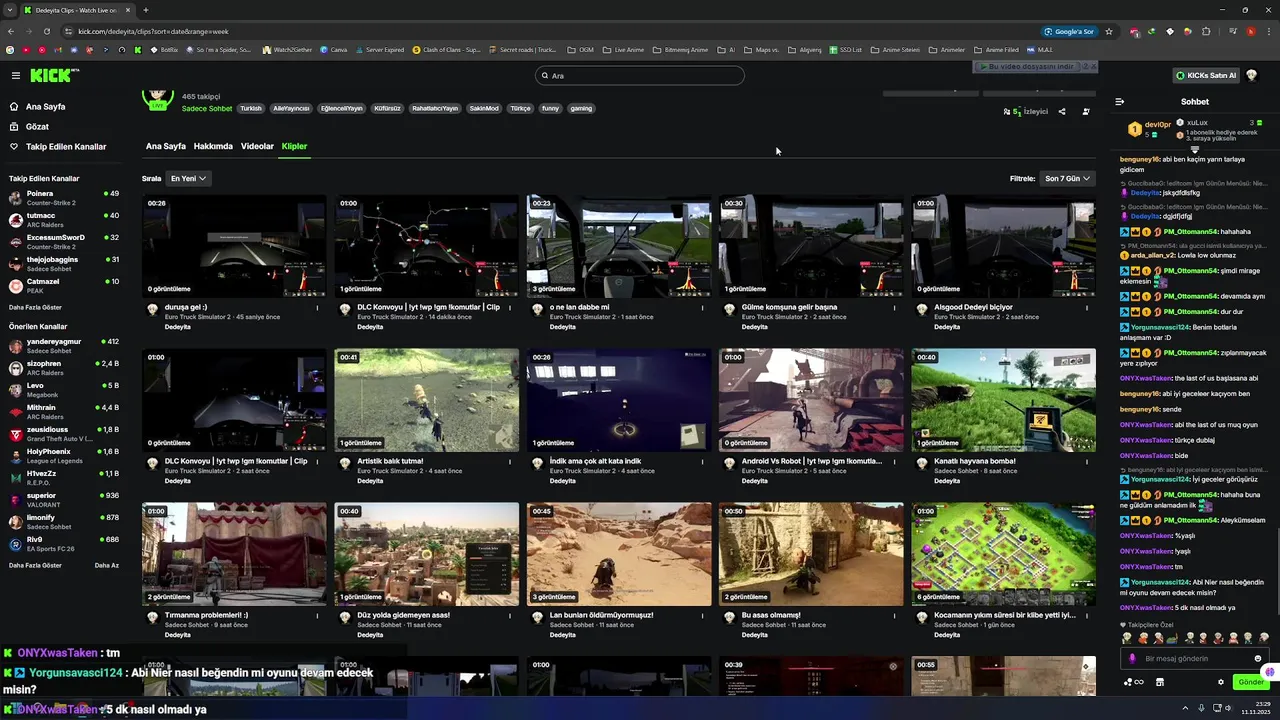Click the green Gönder button
Viewport: 1280px width, 720px height.
[x=1250, y=682]
